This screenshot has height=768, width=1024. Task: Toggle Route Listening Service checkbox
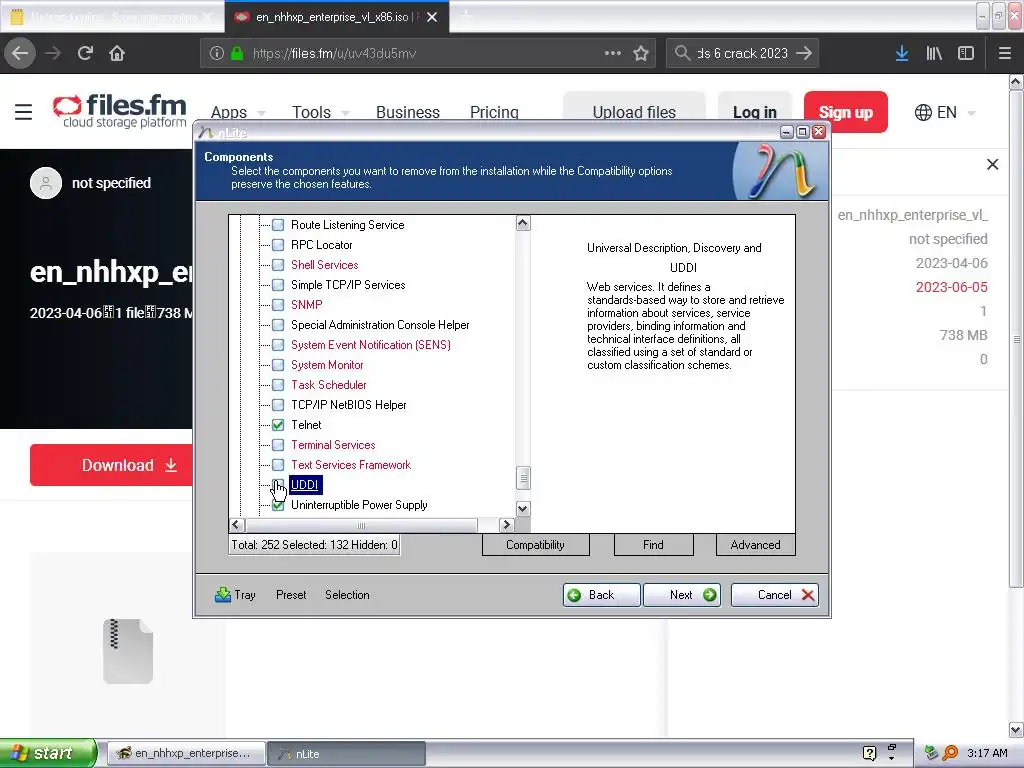pyautogui.click(x=278, y=225)
